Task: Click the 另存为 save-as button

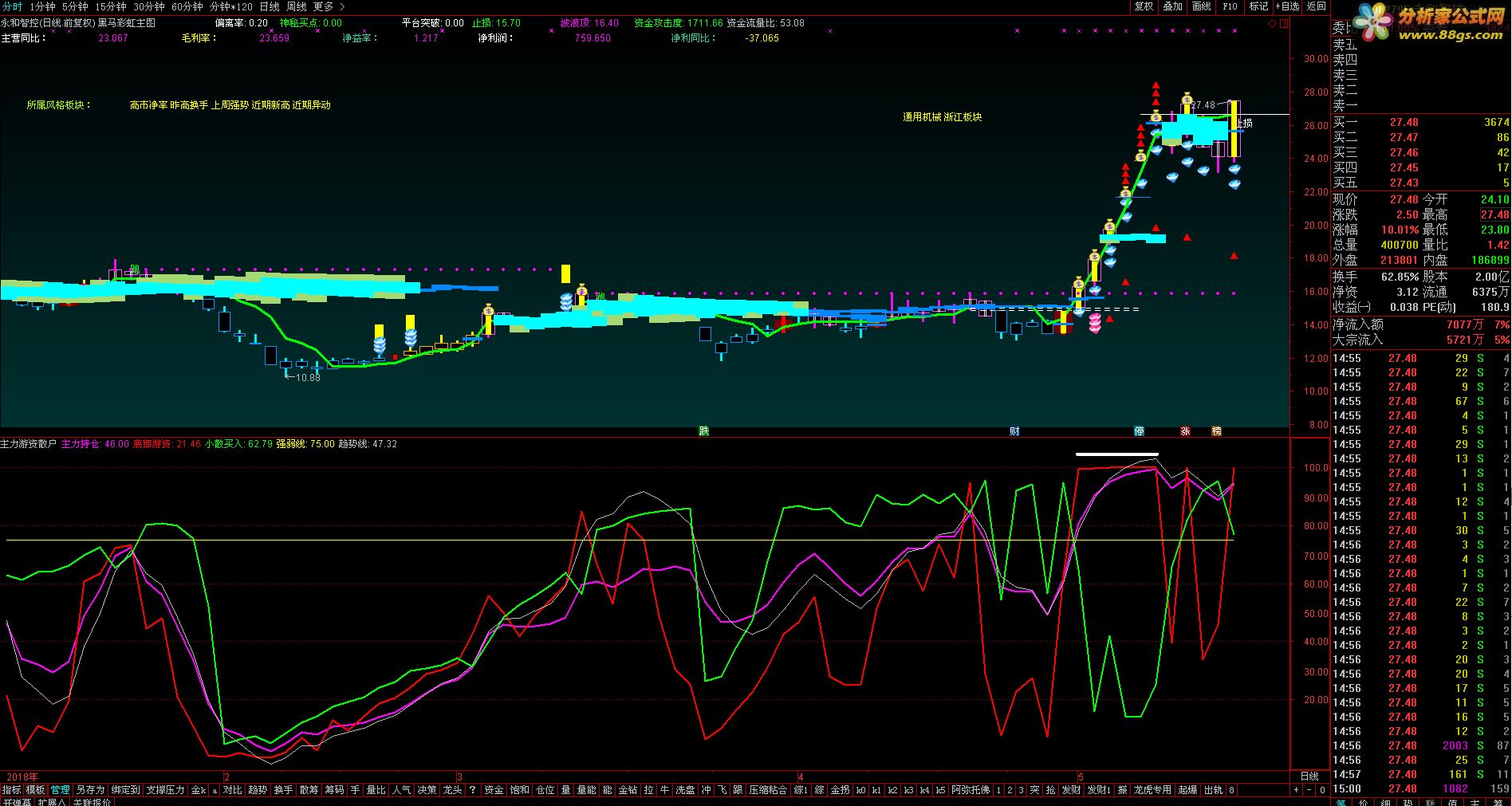Action: (x=90, y=790)
